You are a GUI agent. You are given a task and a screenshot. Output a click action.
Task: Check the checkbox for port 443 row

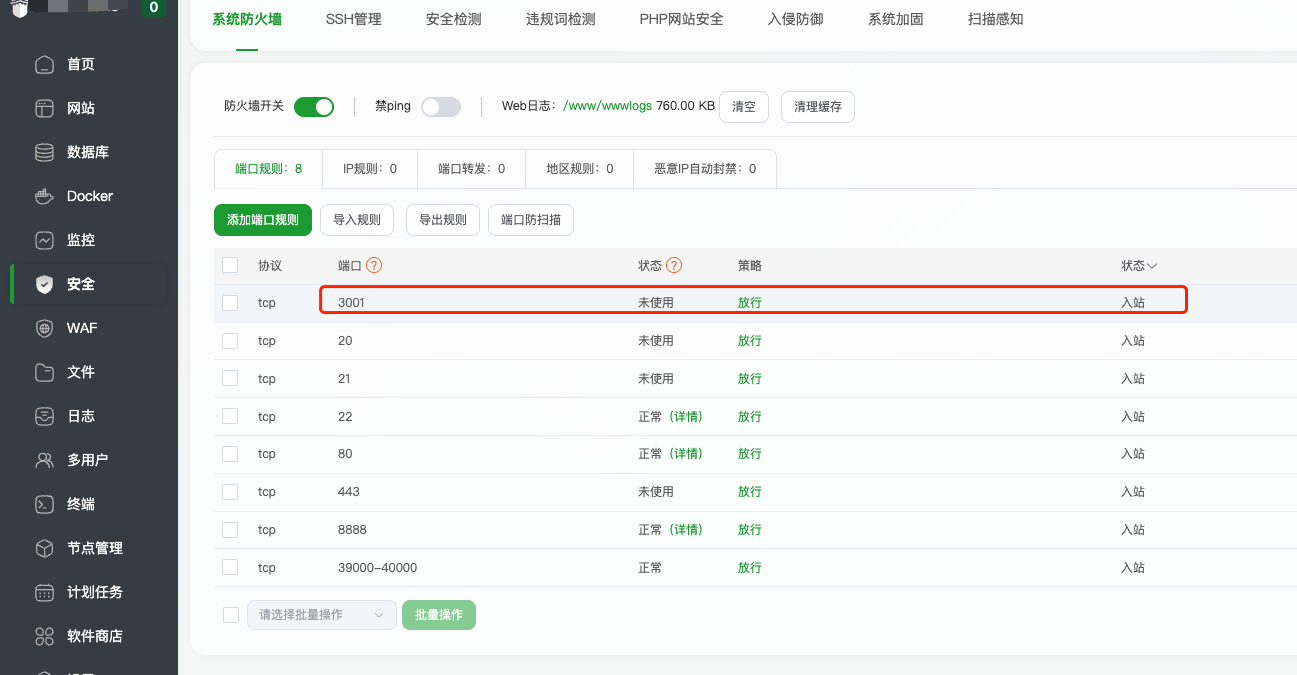[x=230, y=492]
